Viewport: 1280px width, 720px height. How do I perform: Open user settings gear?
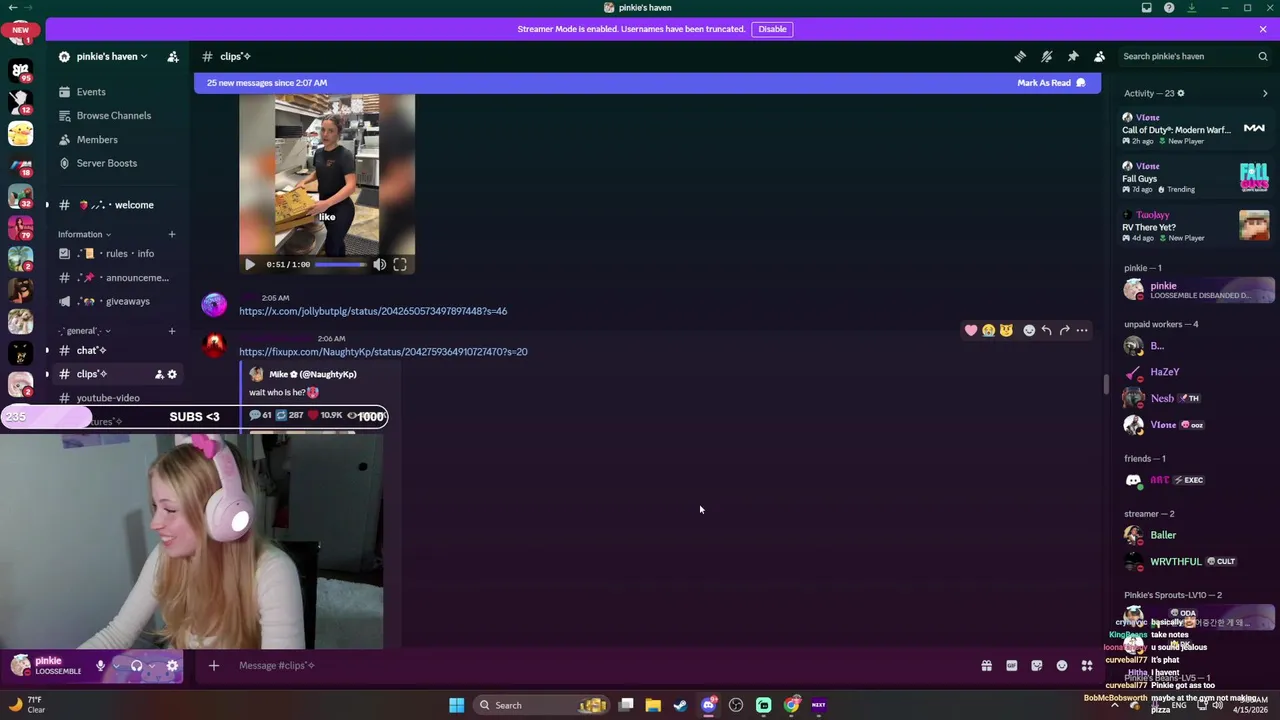(172, 666)
